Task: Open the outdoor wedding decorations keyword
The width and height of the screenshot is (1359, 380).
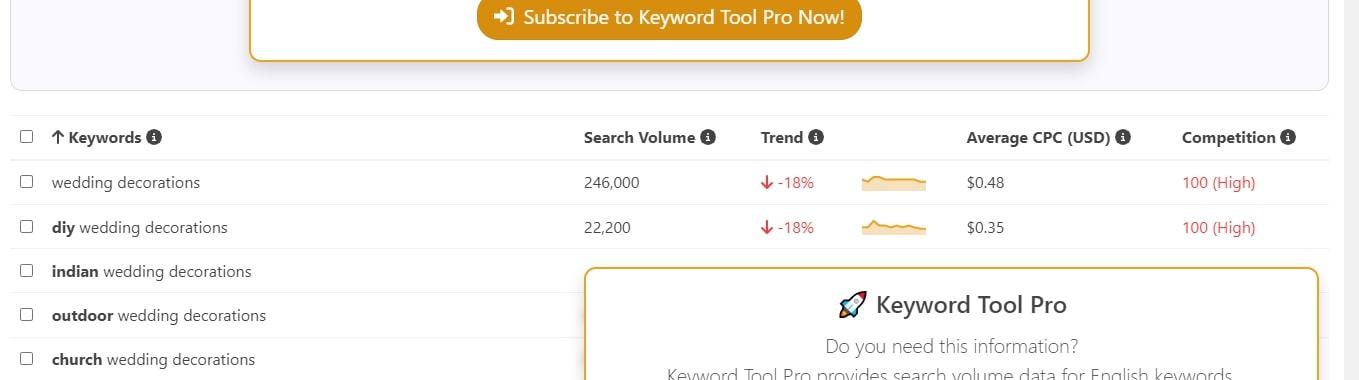Action: point(159,316)
